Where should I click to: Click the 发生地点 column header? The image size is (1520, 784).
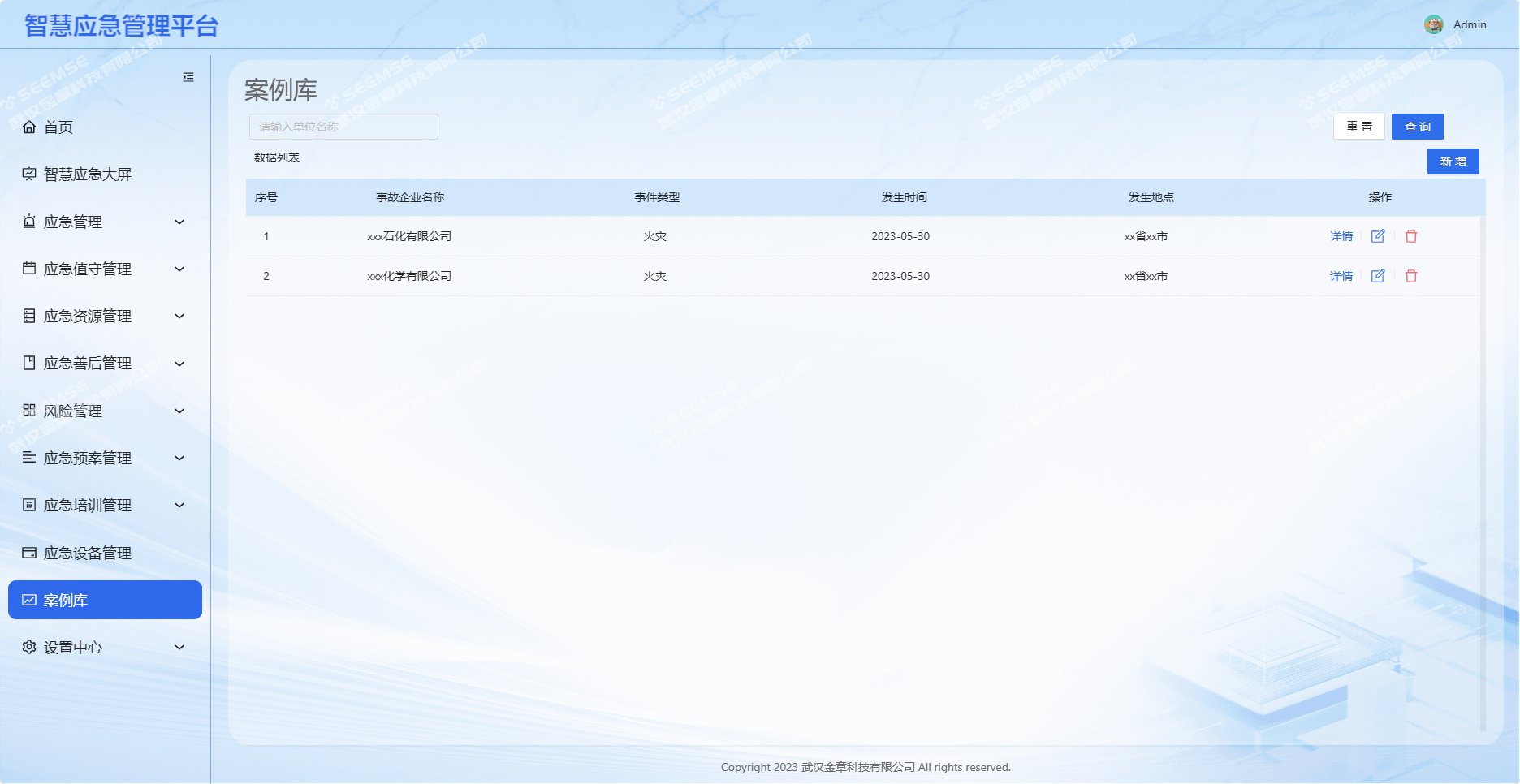coord(1151,197)
